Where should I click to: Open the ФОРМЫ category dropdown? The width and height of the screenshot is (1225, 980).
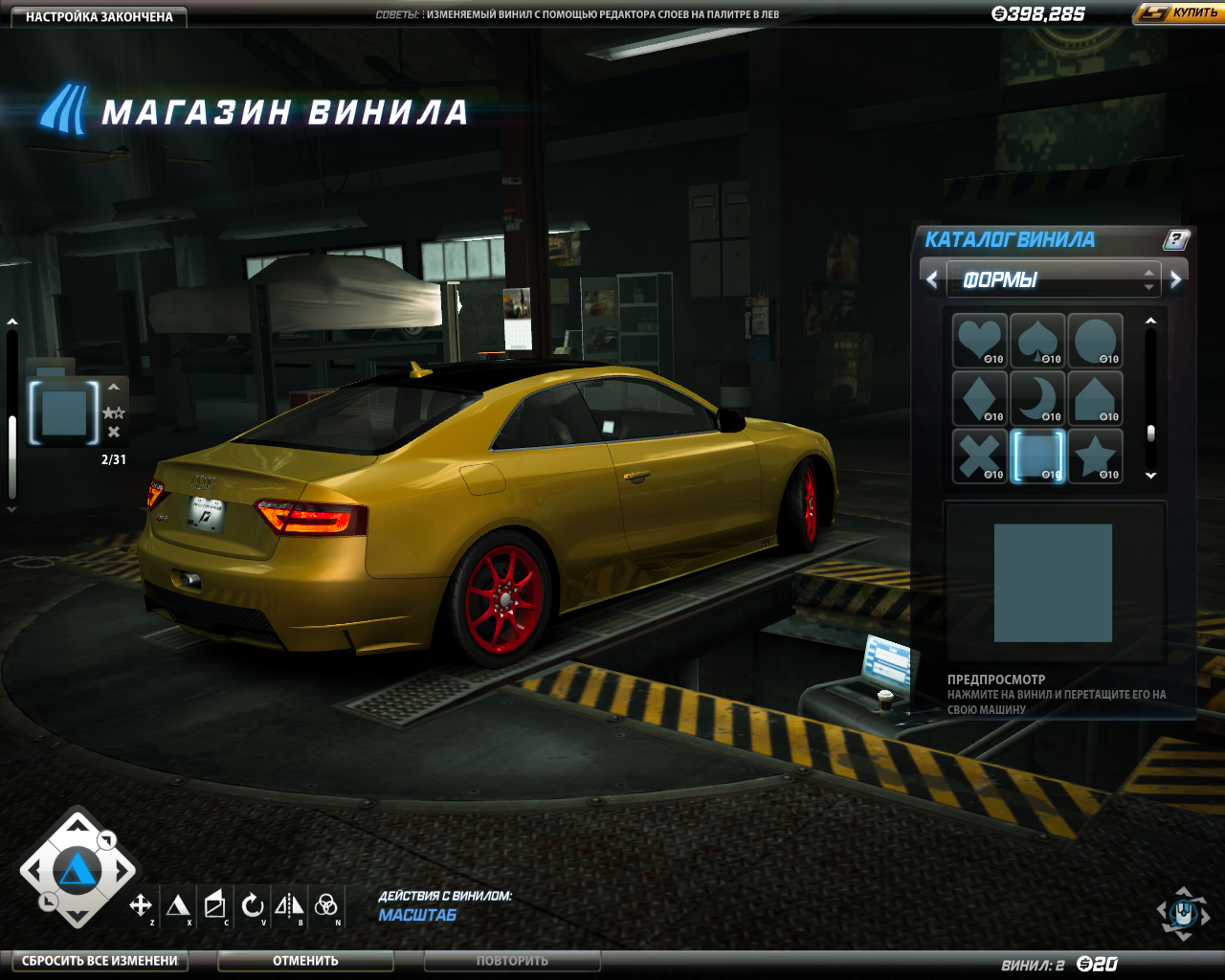click(x=1053, y=280)
